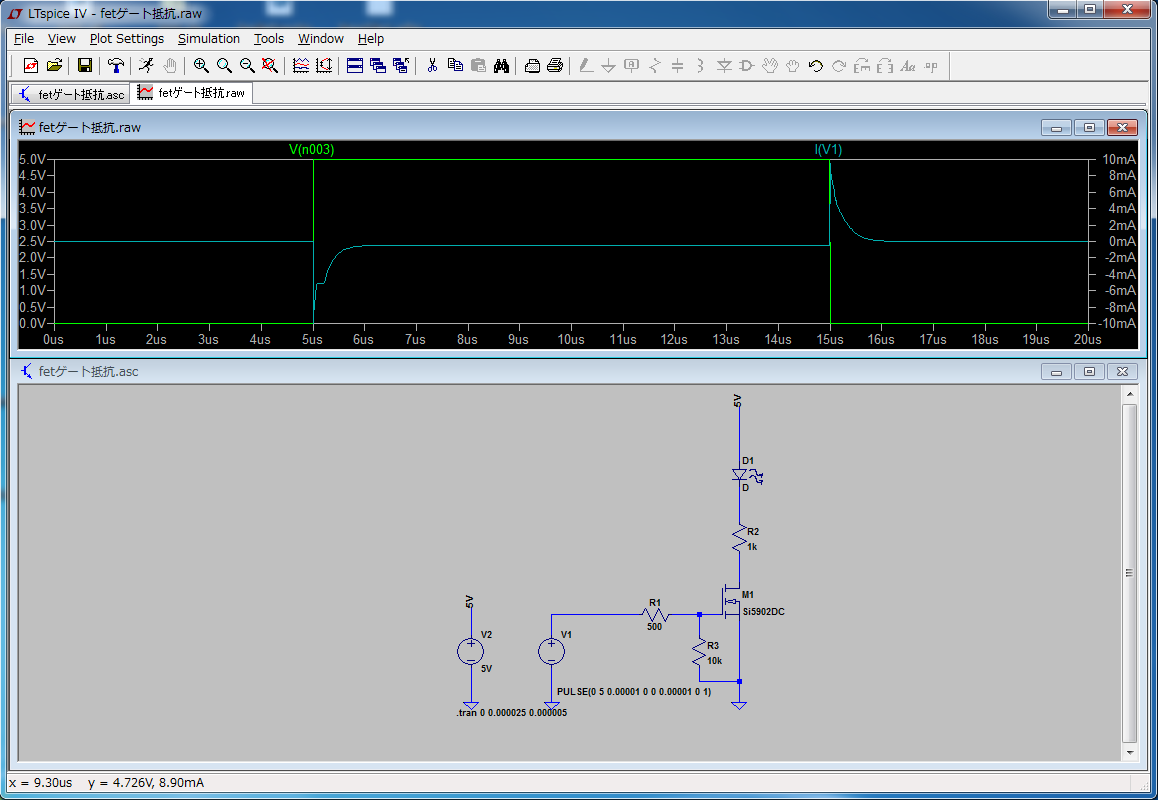The height and width of the screenshot is (800, 1158).
Task: Open the Plot Settings menu
Action: pyautogui.click(x=126, y=39)
